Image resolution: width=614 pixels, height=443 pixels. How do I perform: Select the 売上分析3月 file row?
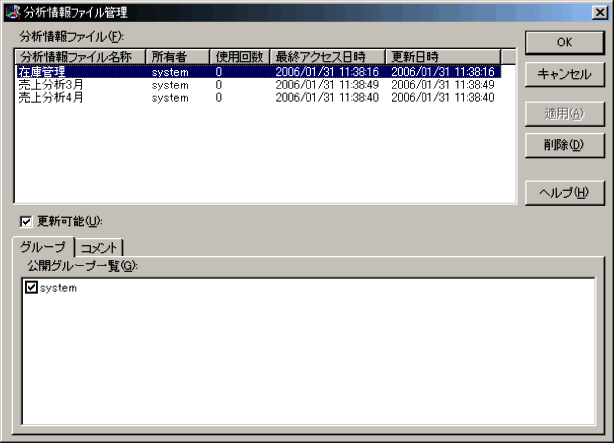258,85
